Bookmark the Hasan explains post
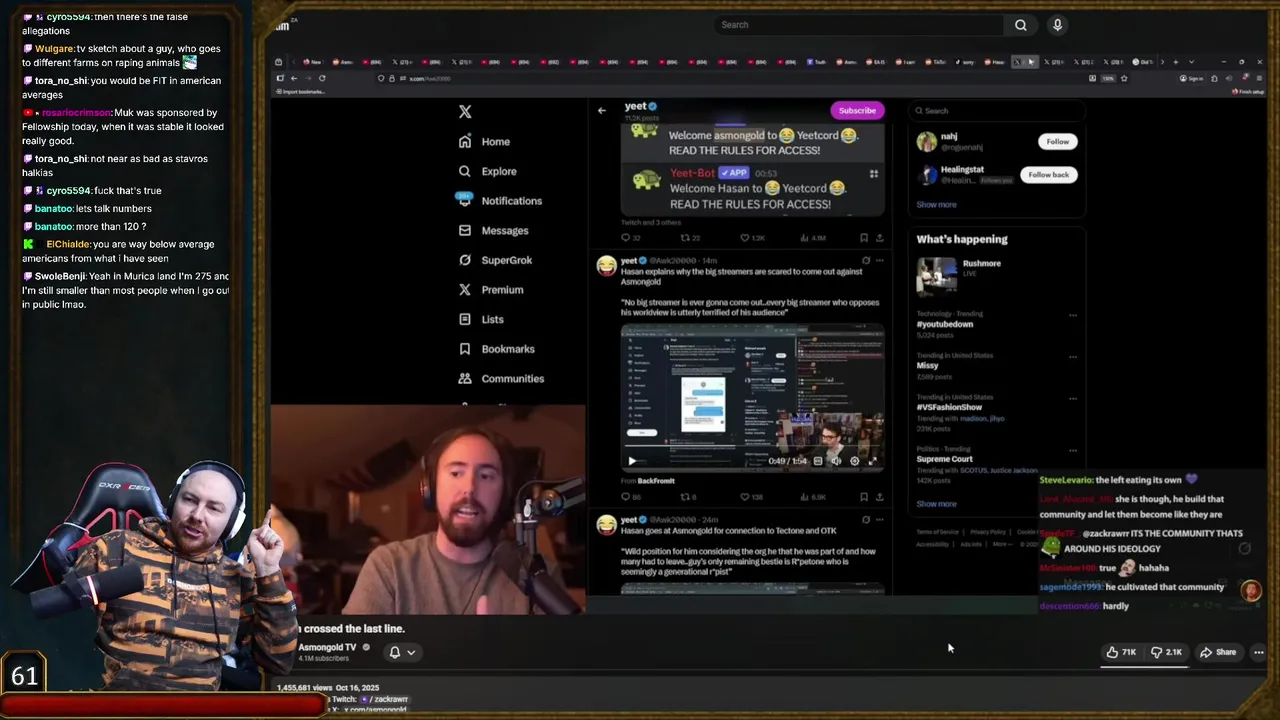Screen dimensions: 1280x720 864,497
